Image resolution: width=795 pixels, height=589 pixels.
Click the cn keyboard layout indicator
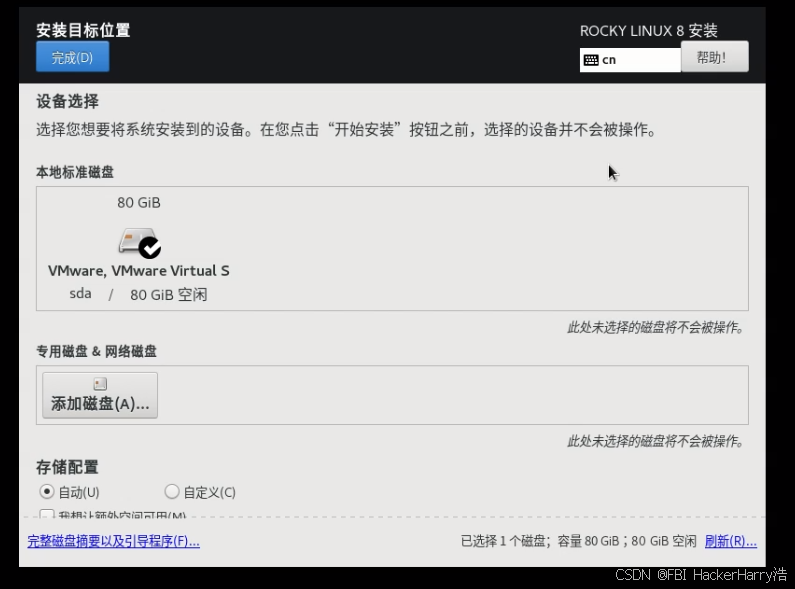(630, 60)
